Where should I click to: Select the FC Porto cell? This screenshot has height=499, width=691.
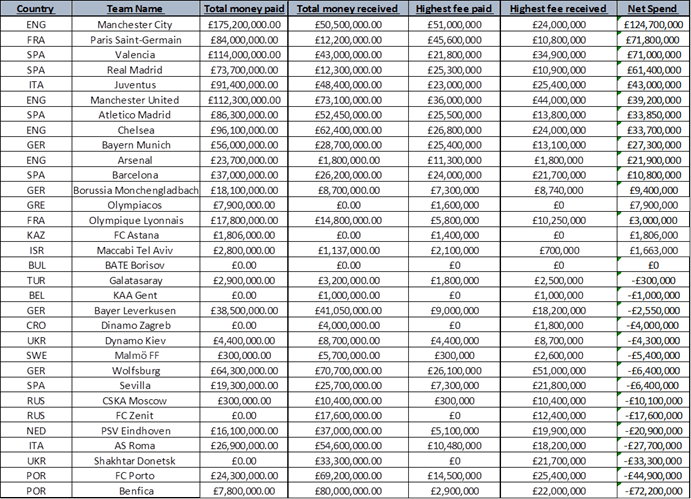pos(135,476)
